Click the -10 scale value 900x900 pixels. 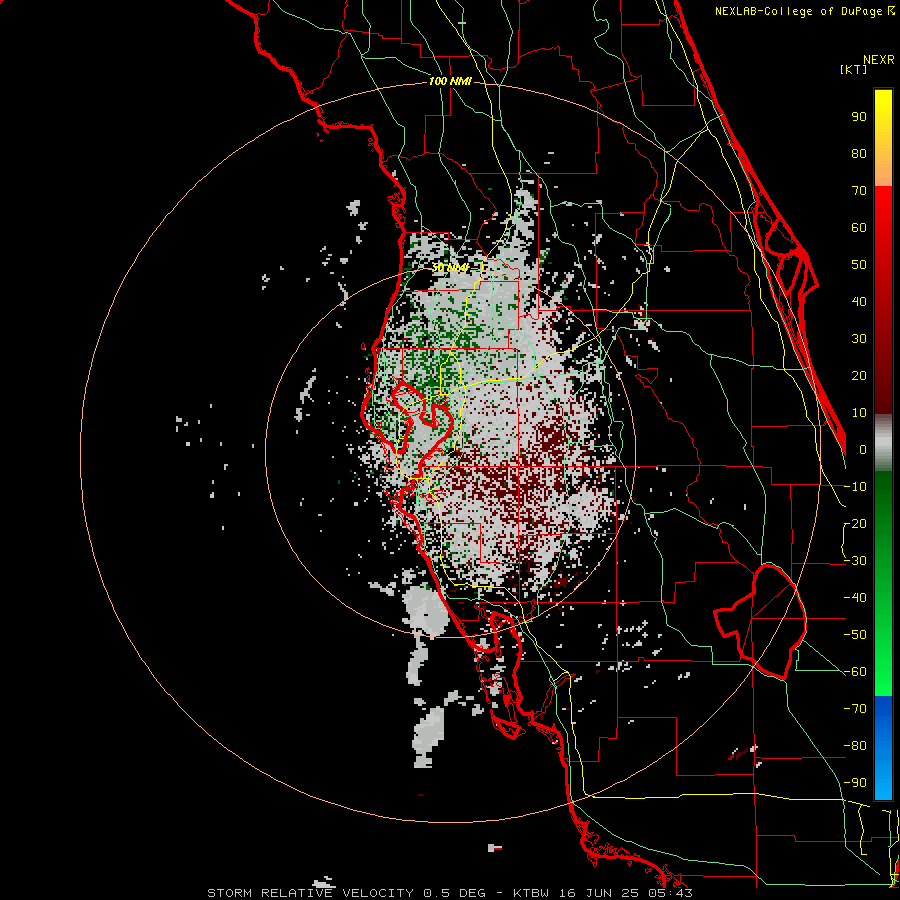855,487
